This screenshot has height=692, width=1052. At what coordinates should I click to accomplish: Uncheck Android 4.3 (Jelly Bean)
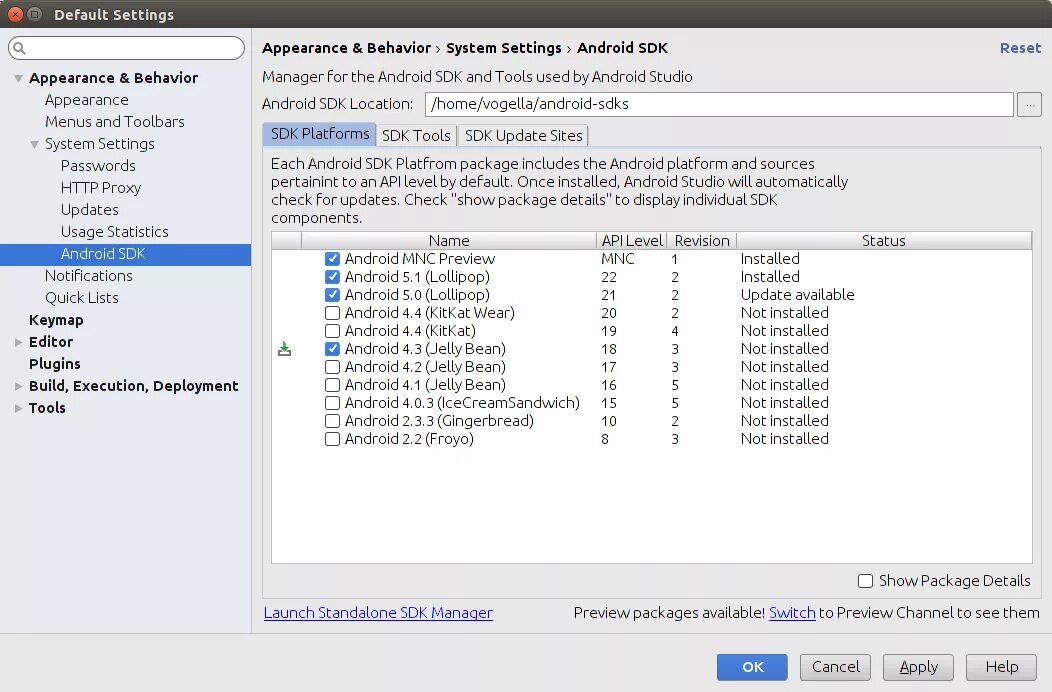coord(332,349)
